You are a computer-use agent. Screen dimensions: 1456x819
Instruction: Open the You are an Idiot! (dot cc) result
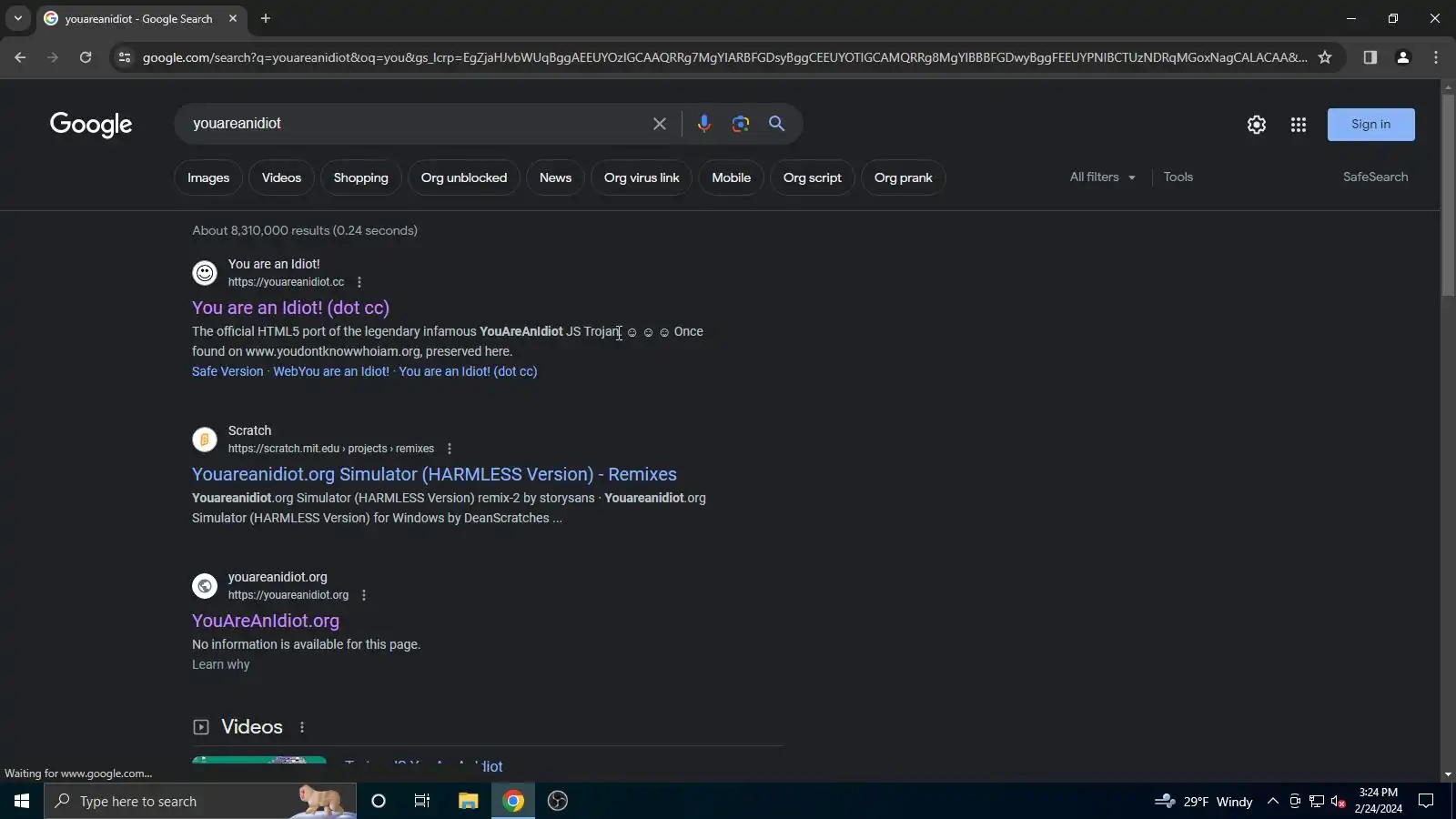click(x=290, y=308)
